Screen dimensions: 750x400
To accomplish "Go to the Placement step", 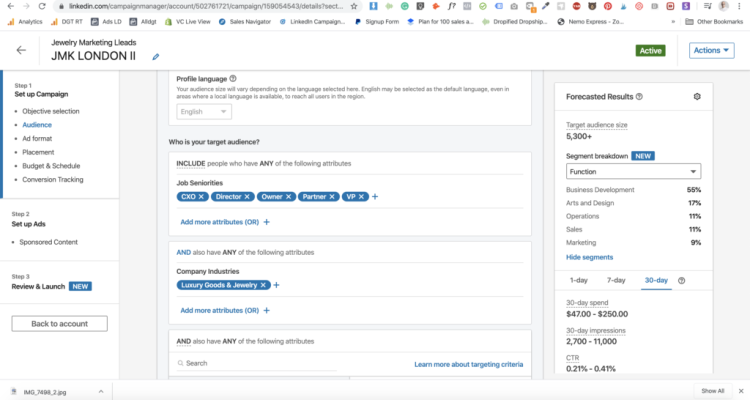I will click(x=38, y=152).
